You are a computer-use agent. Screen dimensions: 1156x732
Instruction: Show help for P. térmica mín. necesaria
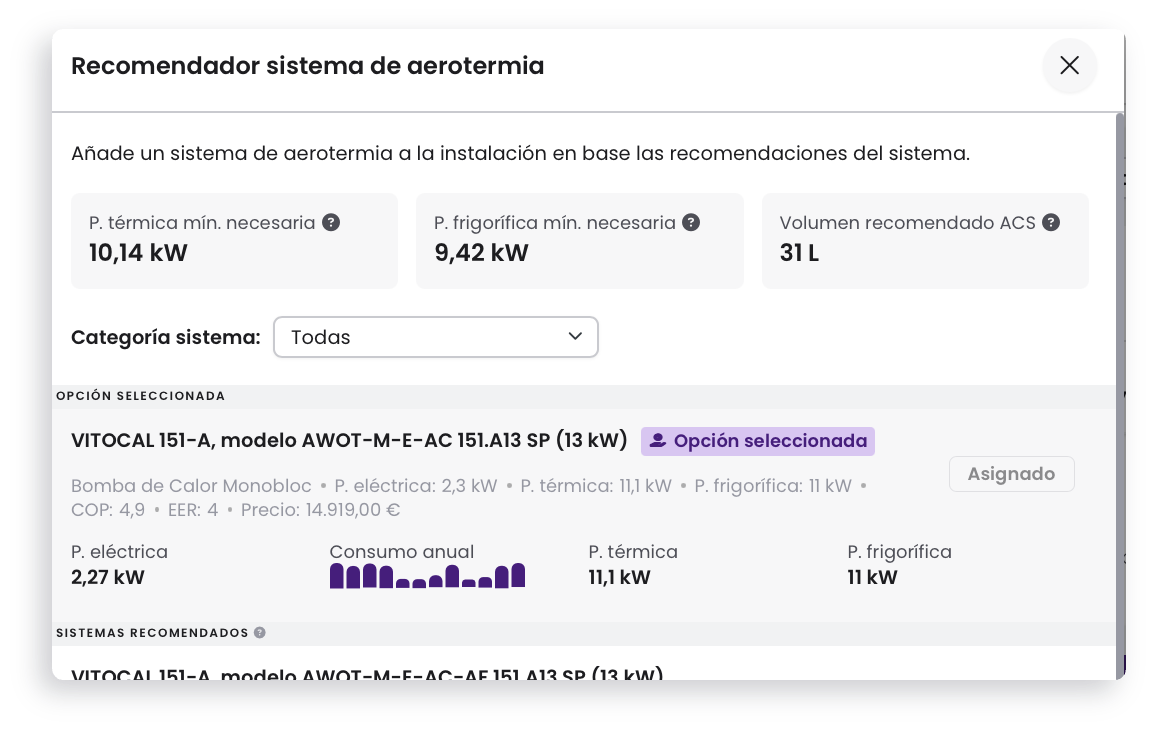pyautogui.click(x=331, y=222)
